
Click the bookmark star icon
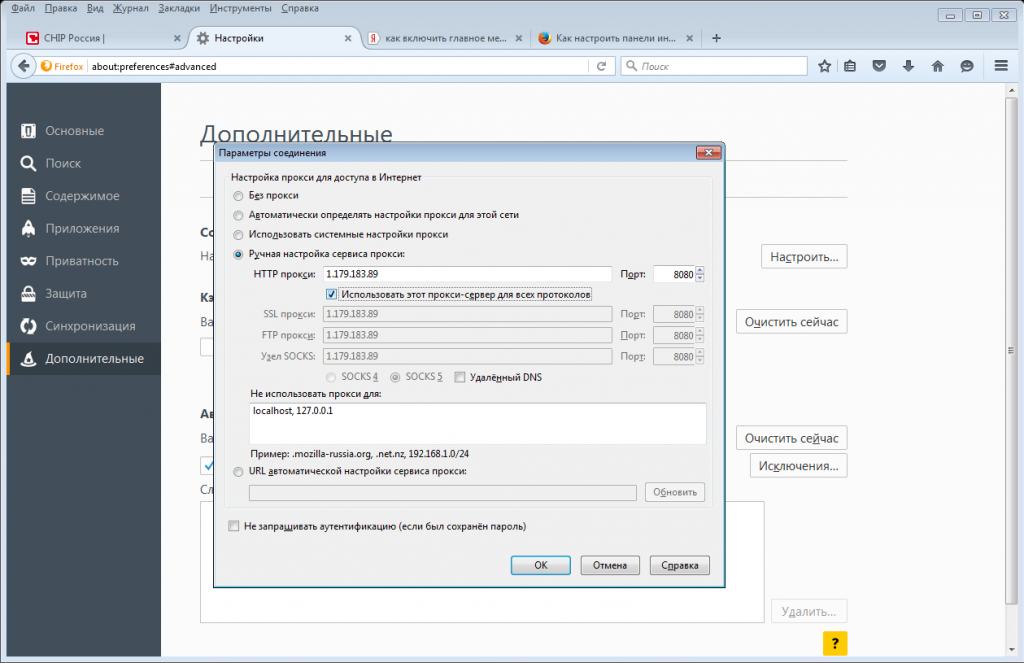click(824, 66)
